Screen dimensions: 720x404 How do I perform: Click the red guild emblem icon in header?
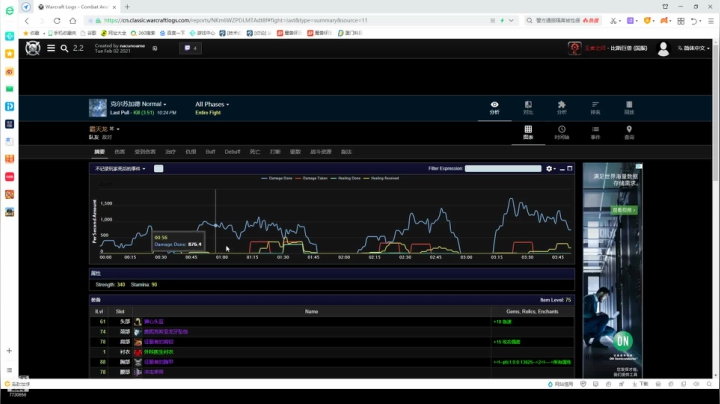(574, 48)
